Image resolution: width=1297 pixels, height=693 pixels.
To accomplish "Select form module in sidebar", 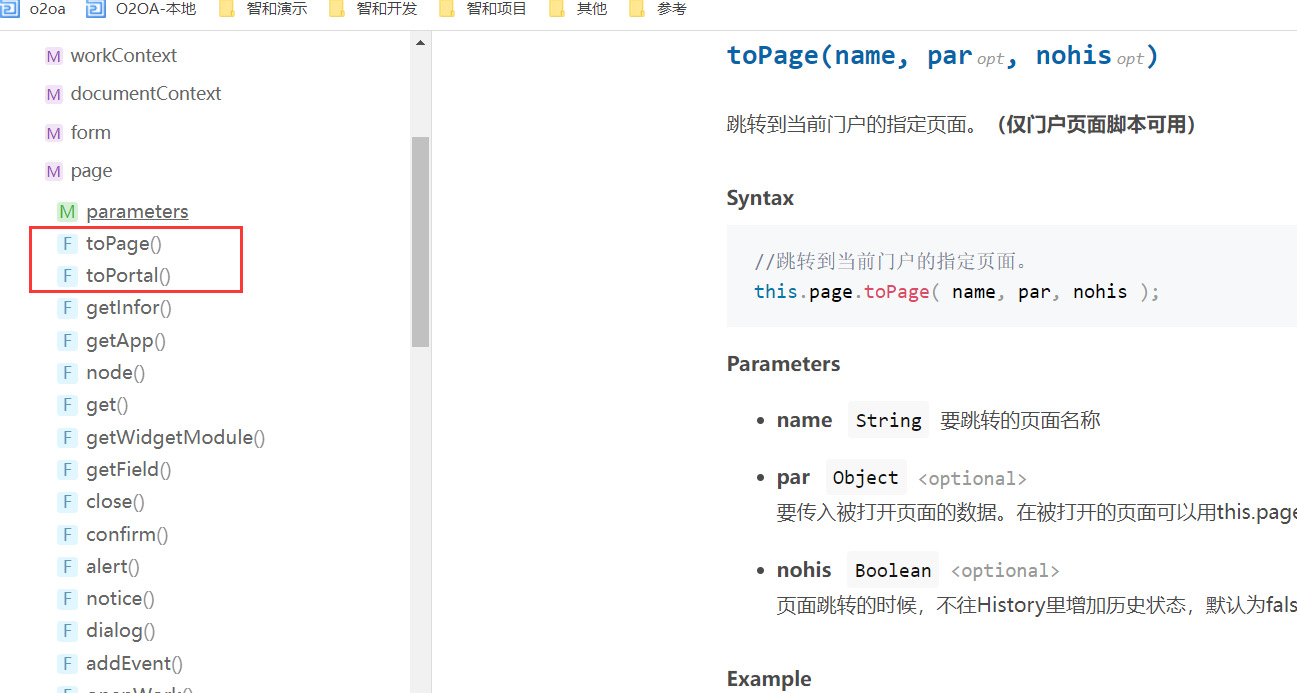I will click(90, 133).
